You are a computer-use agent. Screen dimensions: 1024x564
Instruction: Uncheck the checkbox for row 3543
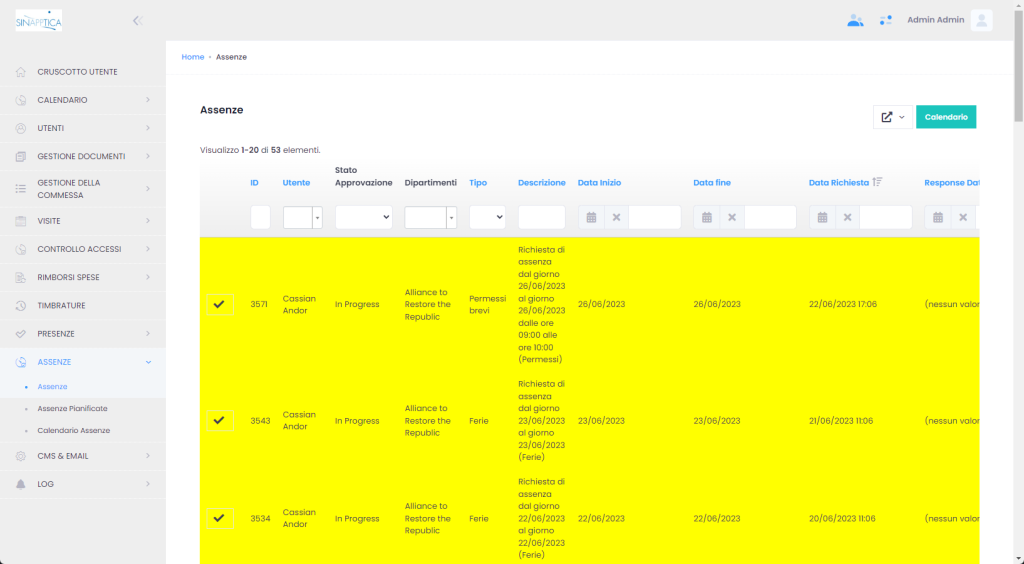219,421
